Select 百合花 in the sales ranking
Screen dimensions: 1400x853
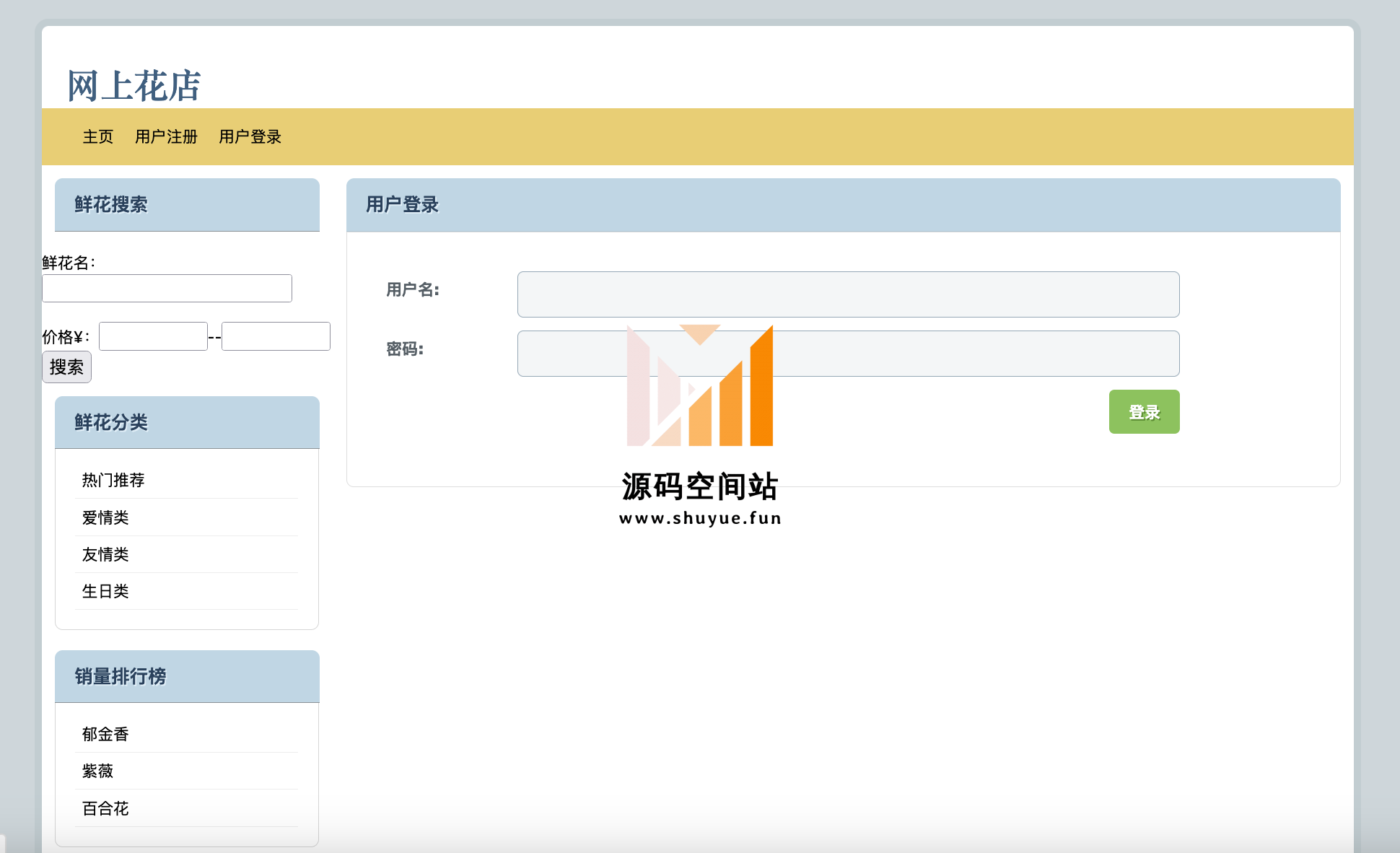(x=105, y=808)
